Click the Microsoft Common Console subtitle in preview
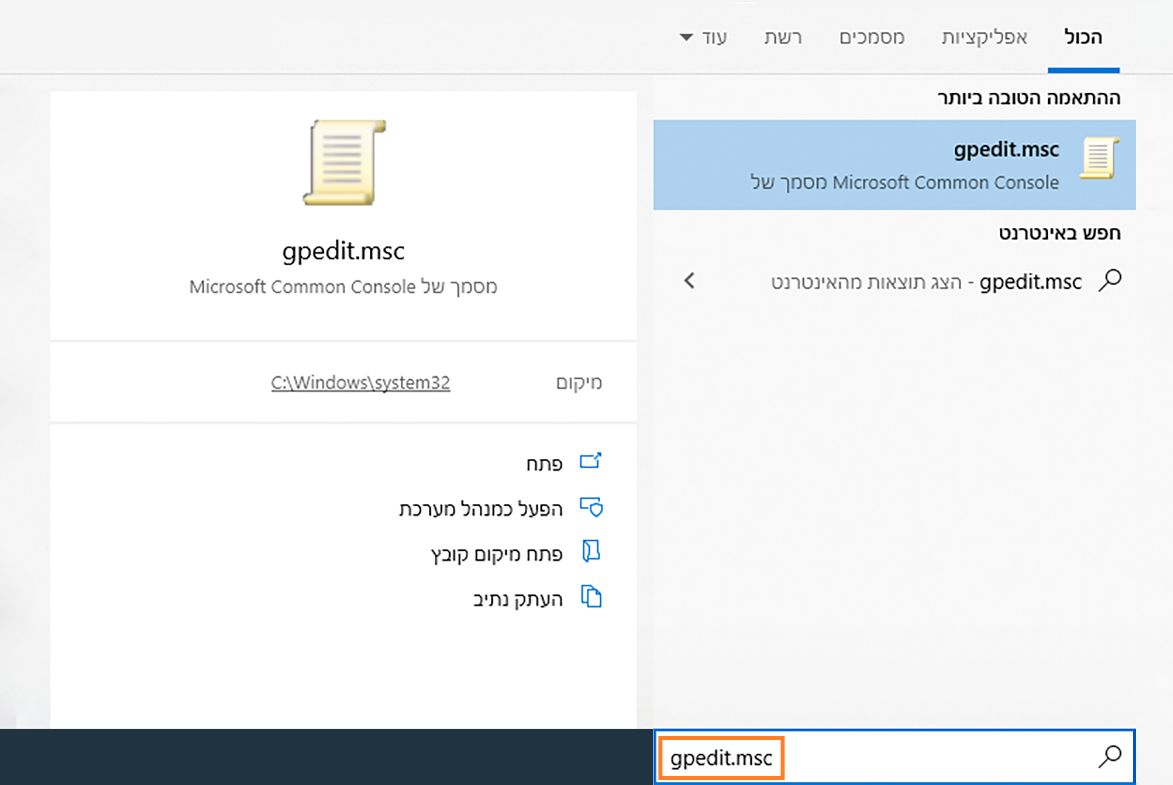The width and height of the screenshot is (1173, 785). tap(343, 287)
